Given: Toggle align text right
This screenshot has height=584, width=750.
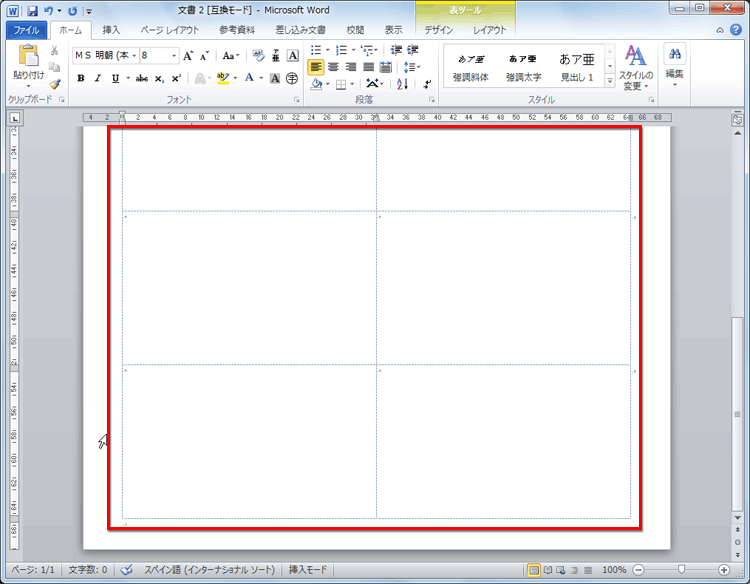Looking at the screenshot, I should tap(351, 67).
